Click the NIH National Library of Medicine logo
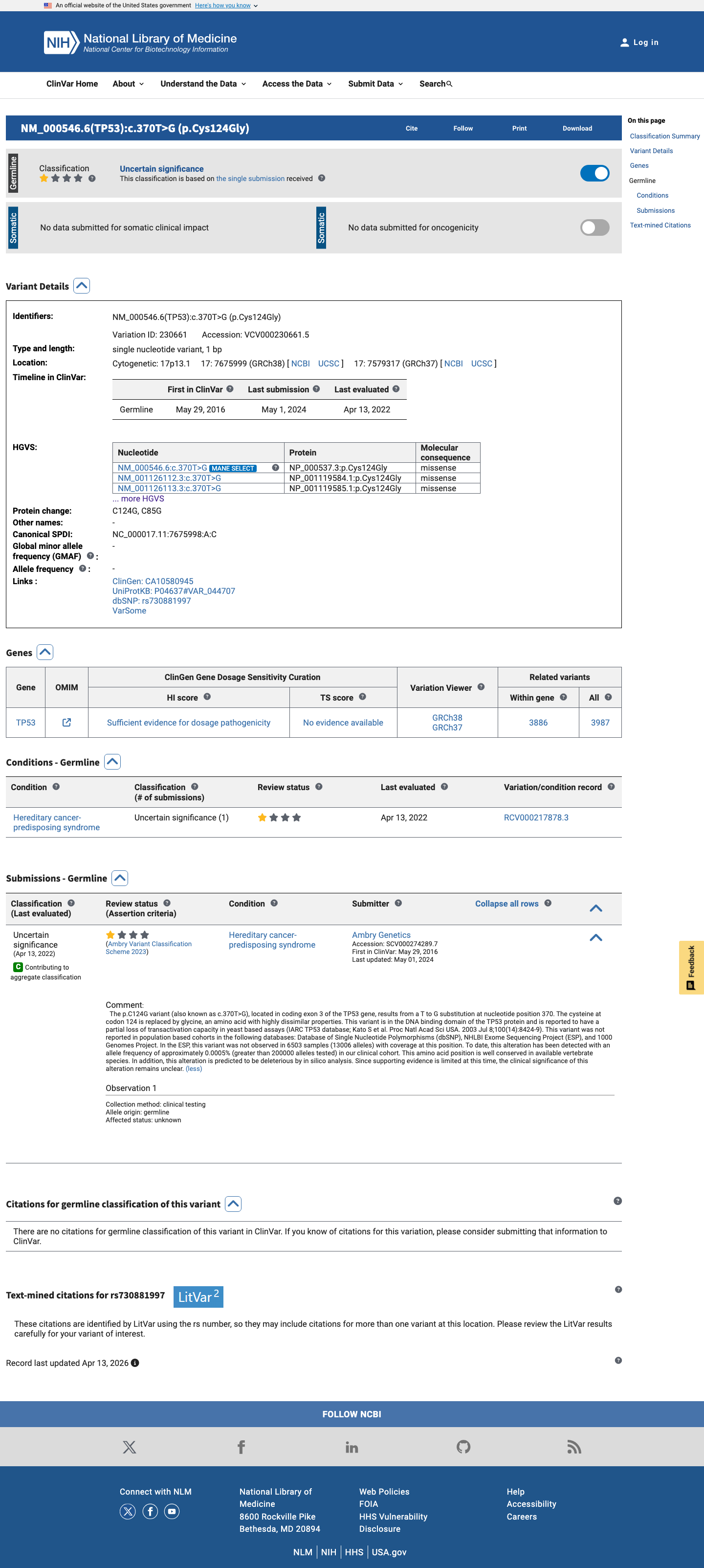The height and width of the screenshot is (1568, 704). [140, 42]
